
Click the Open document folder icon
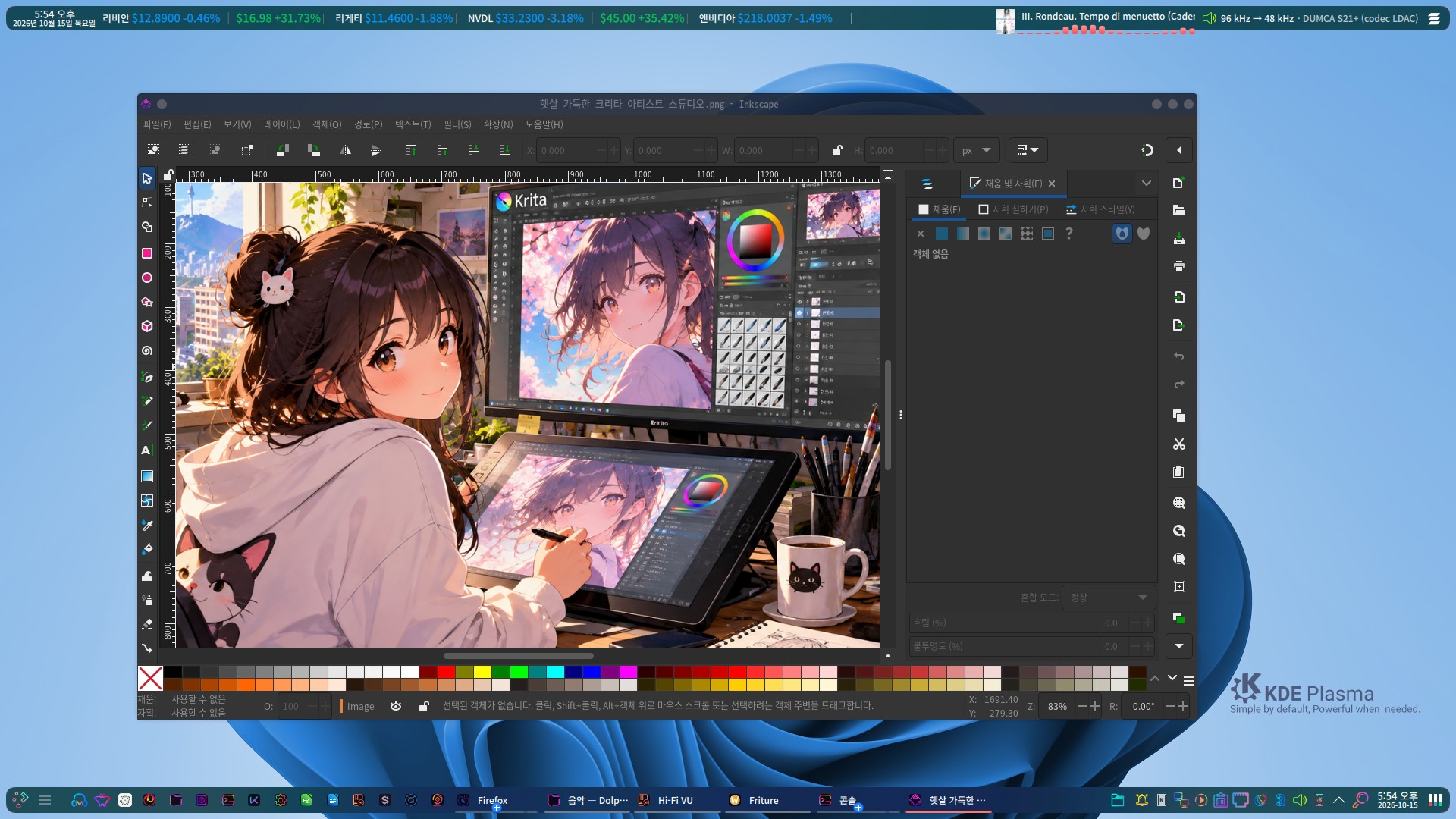(x=1178, y=210)
